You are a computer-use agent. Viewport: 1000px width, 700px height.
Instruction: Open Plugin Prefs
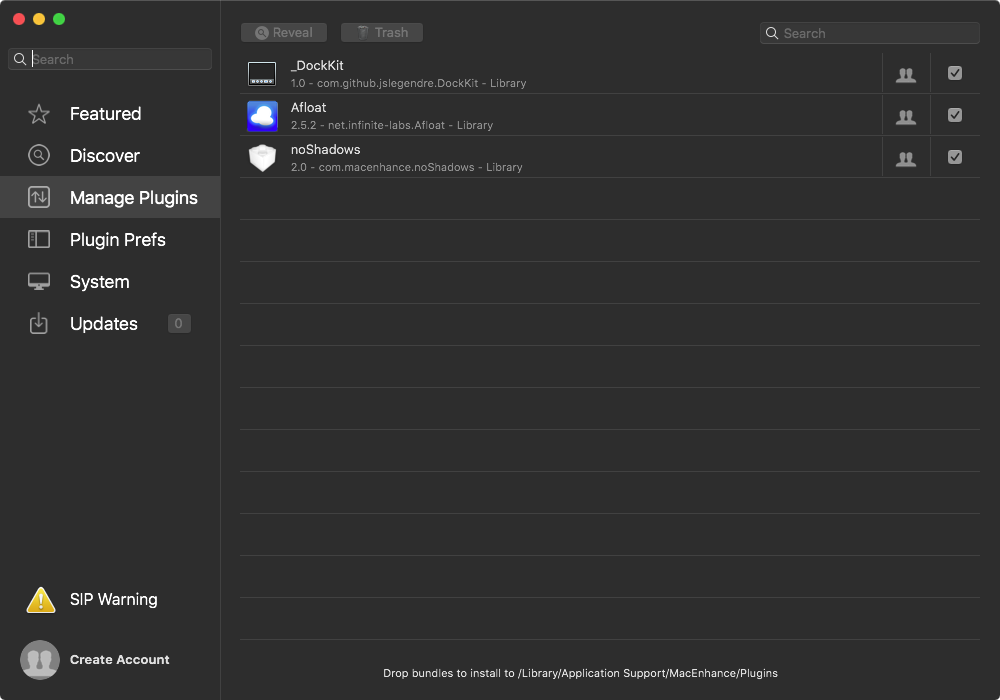(110, 240)
